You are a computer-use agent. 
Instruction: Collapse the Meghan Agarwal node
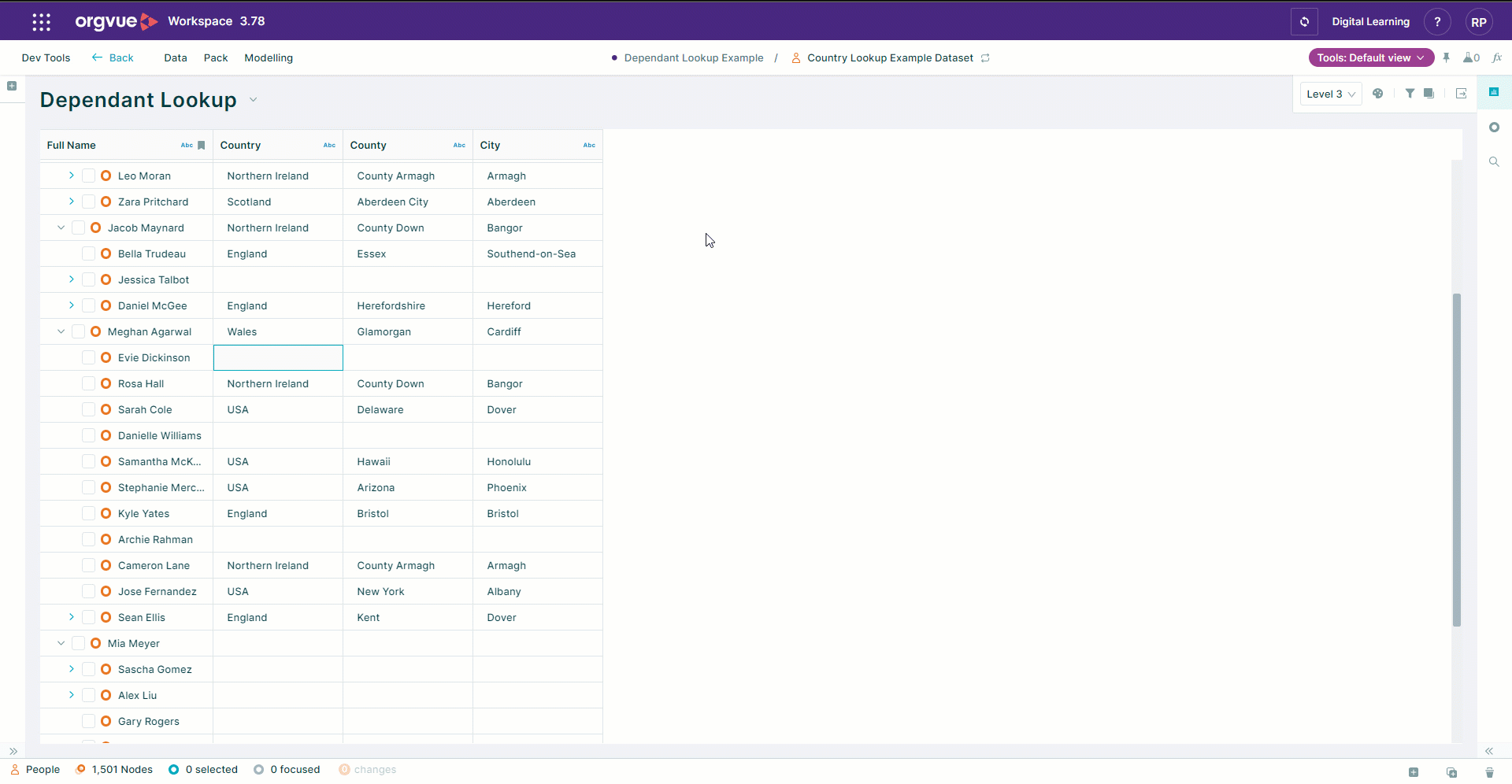(61, 331)
